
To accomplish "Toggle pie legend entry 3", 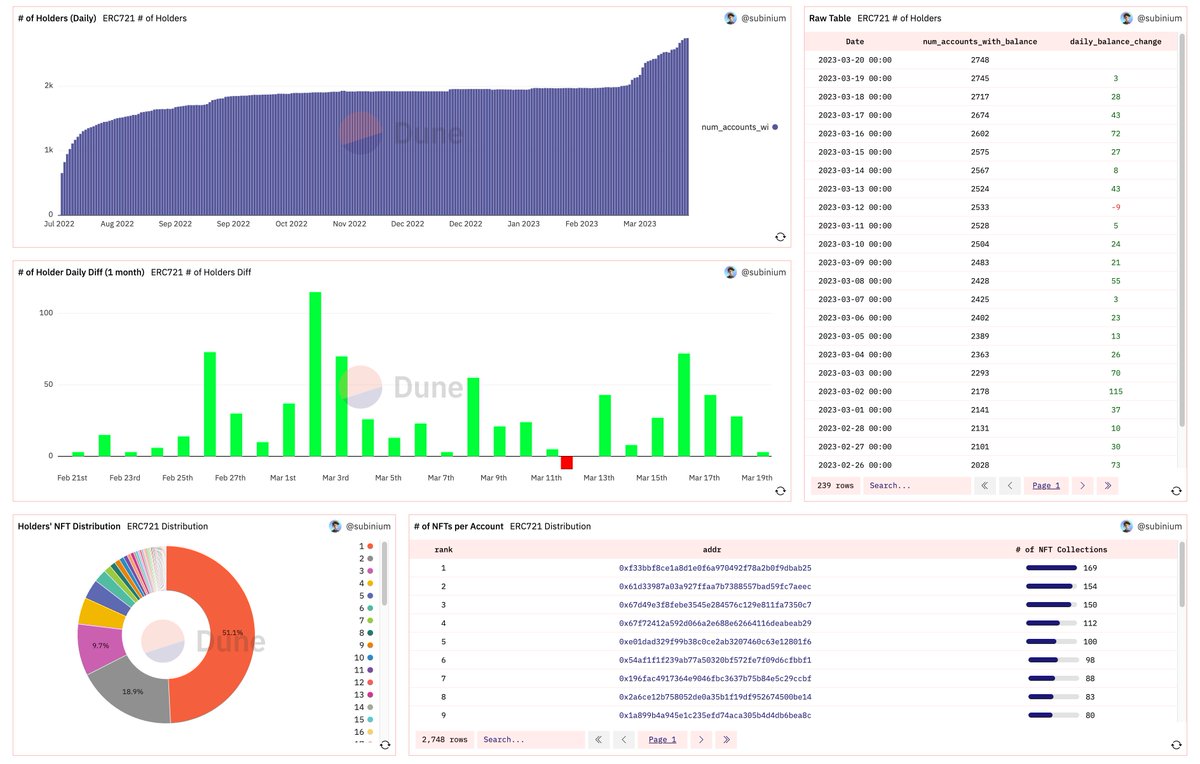I will [364, 571].
